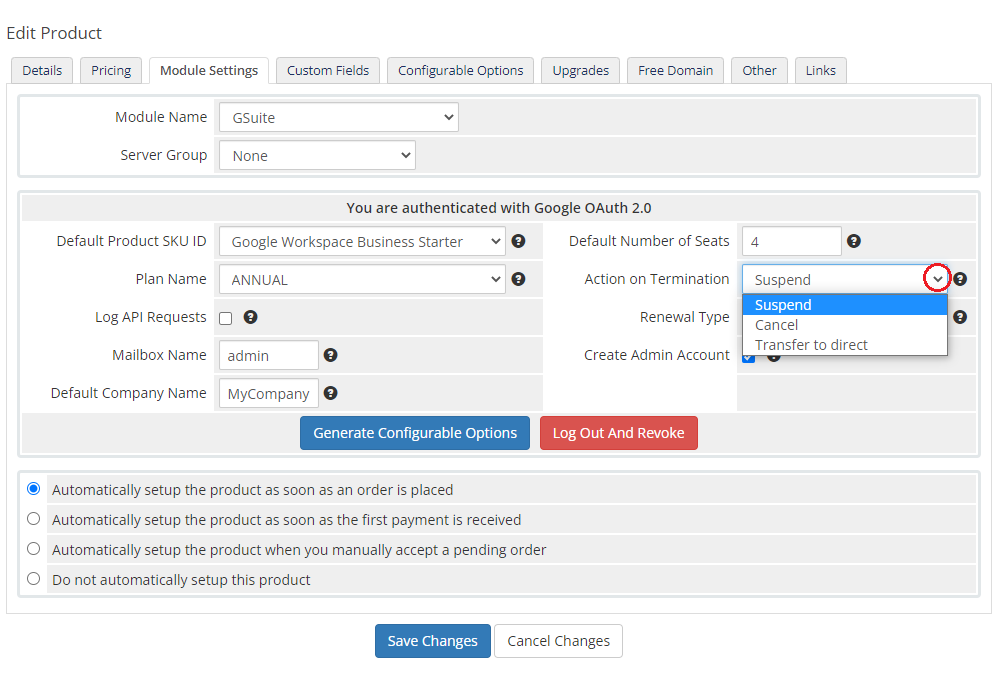The width and height of the screenshot is (998, 696).
Task: Choose Cancel in the termination list
Action: [x=845, y=325]
